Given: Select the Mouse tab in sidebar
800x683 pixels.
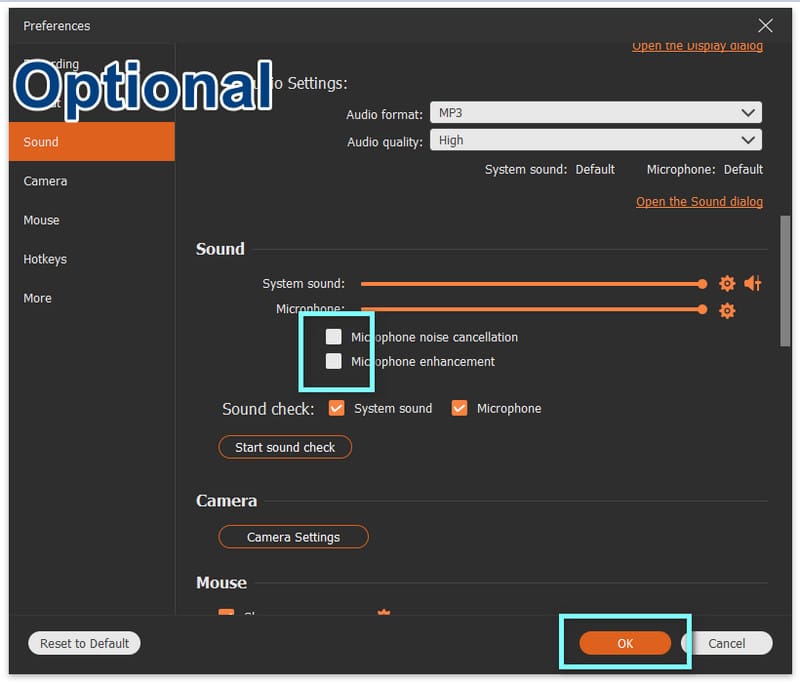Looking at the screenshot, I should coord(42,220).
